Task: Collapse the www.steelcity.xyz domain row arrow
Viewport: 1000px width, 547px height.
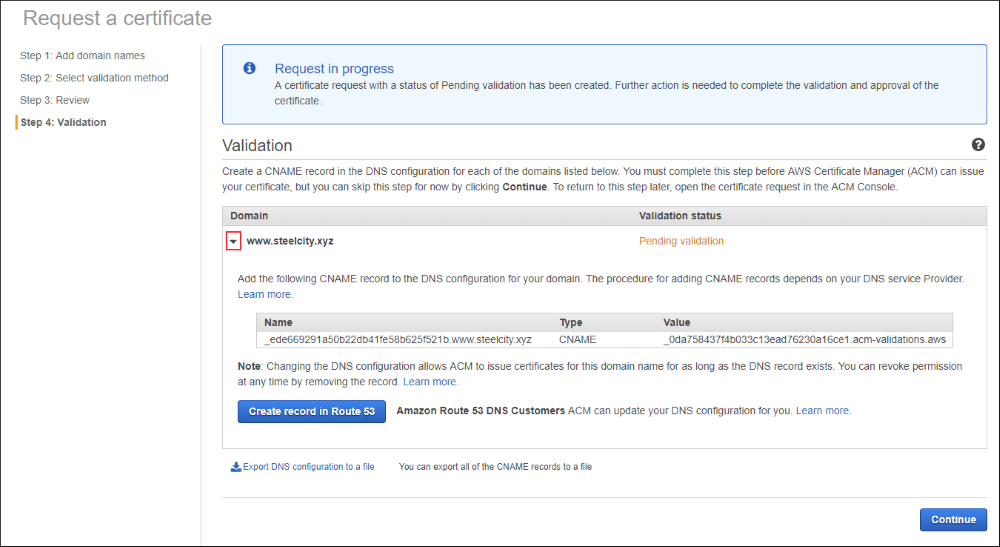Action: tap(233, 241)
